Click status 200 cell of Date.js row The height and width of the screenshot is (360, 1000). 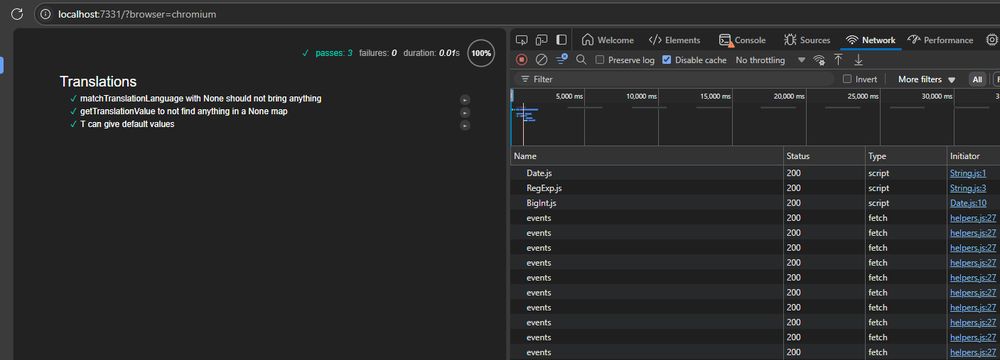824,173
